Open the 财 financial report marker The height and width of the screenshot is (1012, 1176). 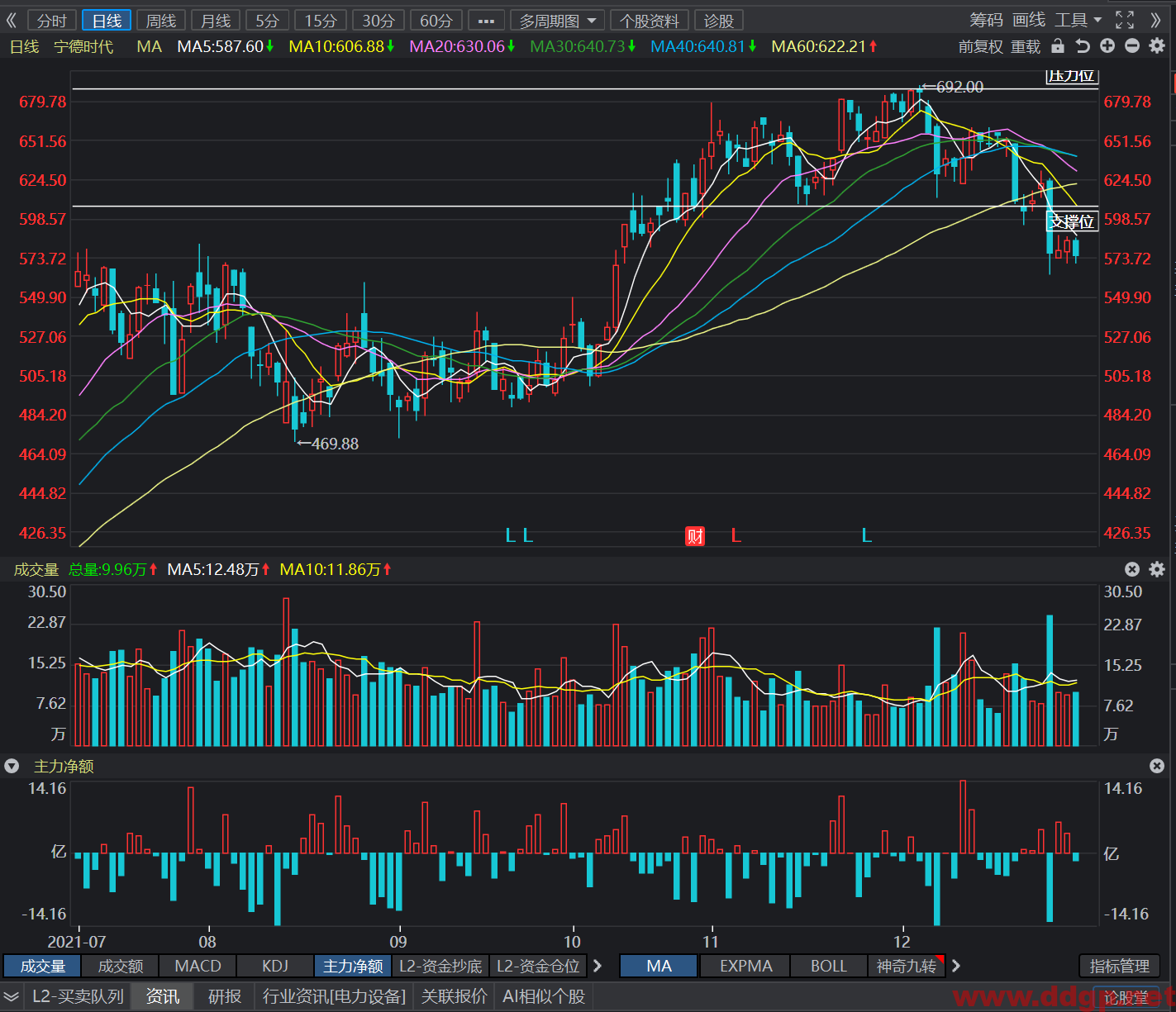click(695, 536)
